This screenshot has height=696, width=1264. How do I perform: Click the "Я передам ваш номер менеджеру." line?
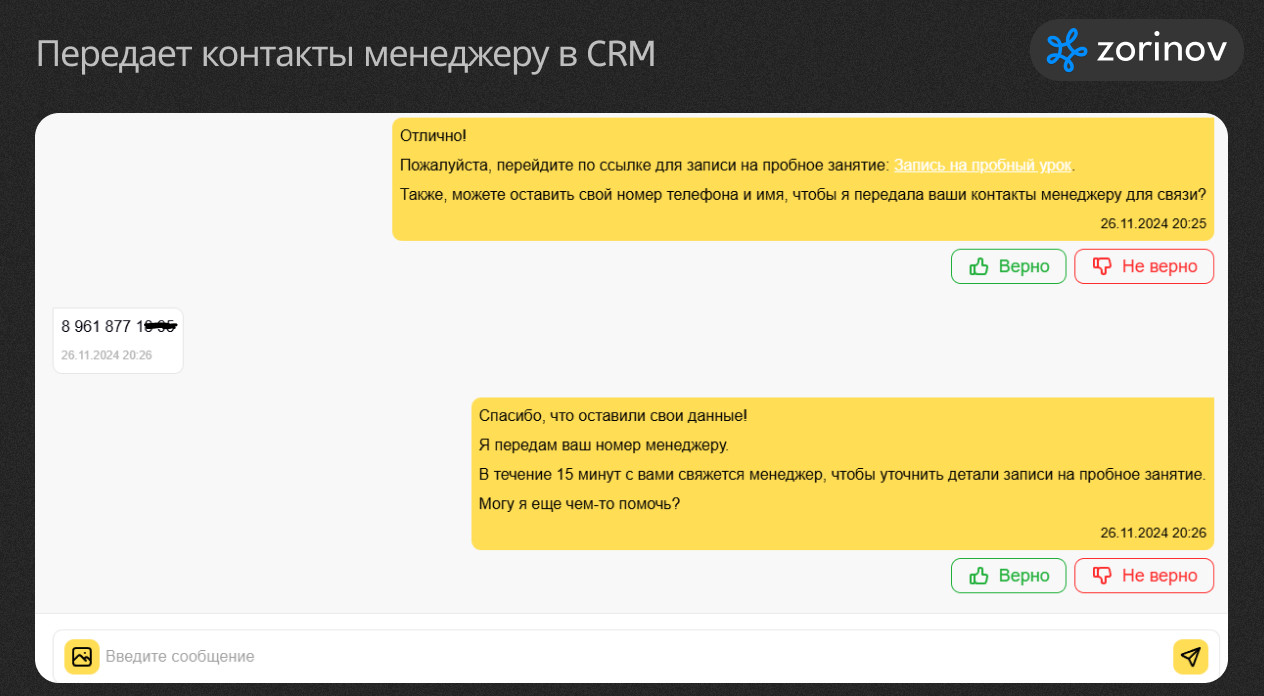click(x=603, y=445)
